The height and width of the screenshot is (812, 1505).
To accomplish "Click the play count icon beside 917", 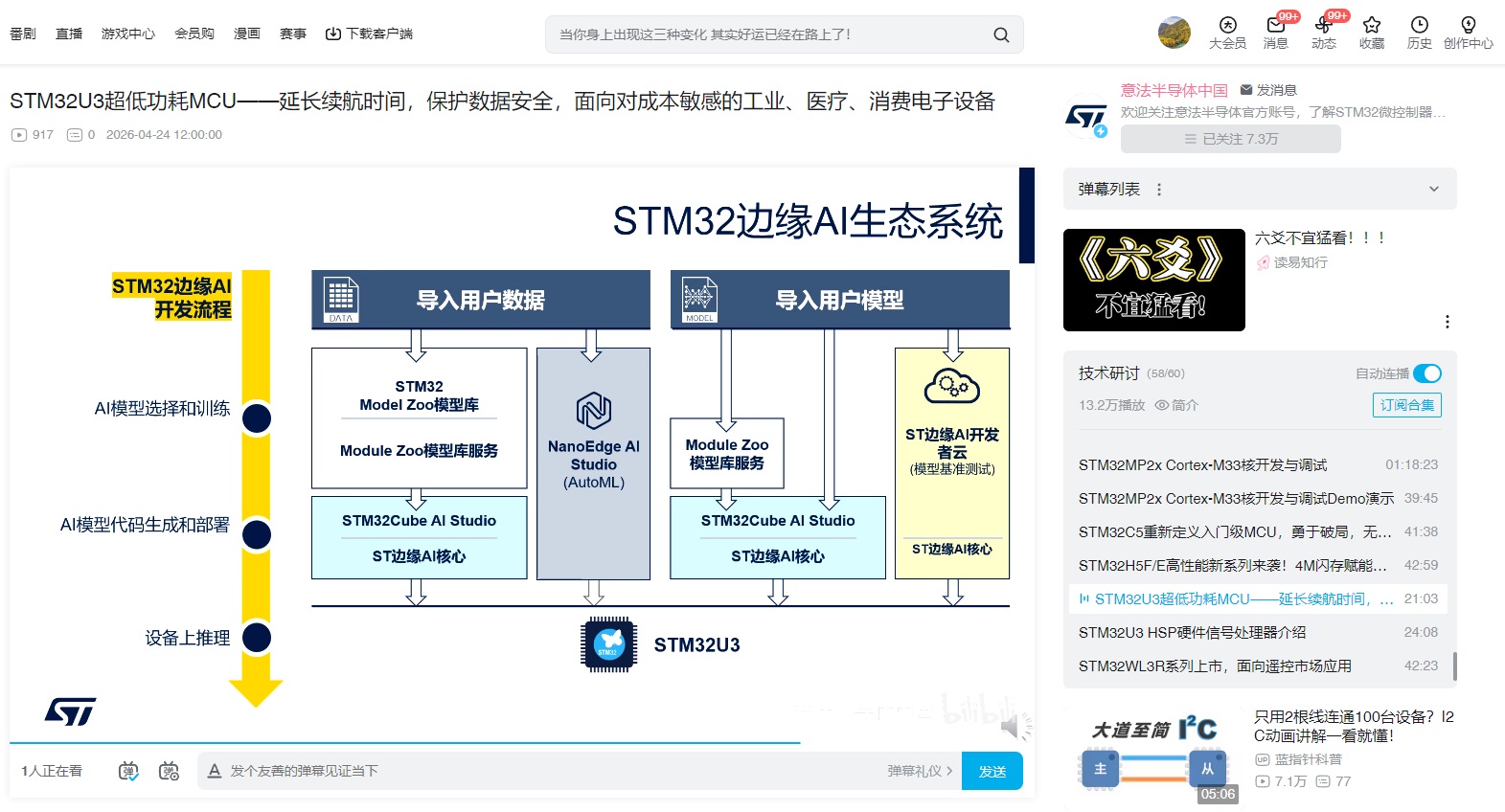I will tap(19, 135).
